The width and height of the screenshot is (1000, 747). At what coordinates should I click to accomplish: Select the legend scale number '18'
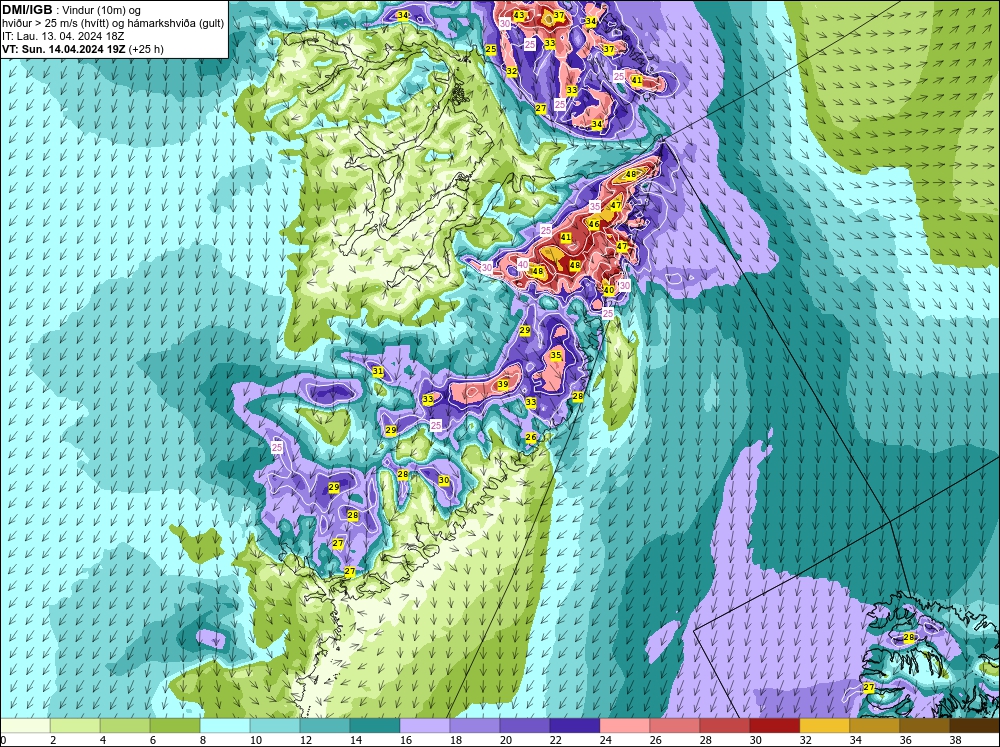(x=456, y=740)
